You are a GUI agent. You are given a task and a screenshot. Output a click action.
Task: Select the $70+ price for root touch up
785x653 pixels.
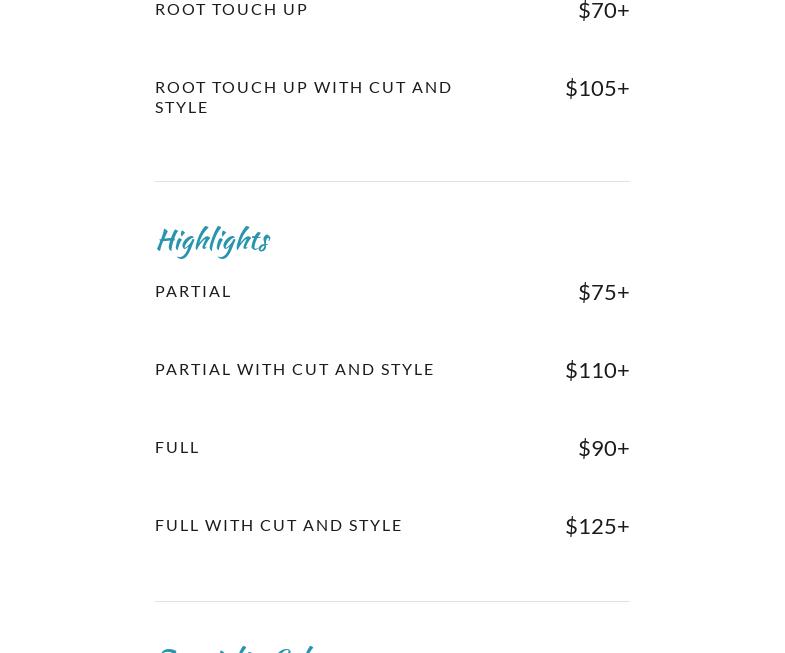point(603,11)
